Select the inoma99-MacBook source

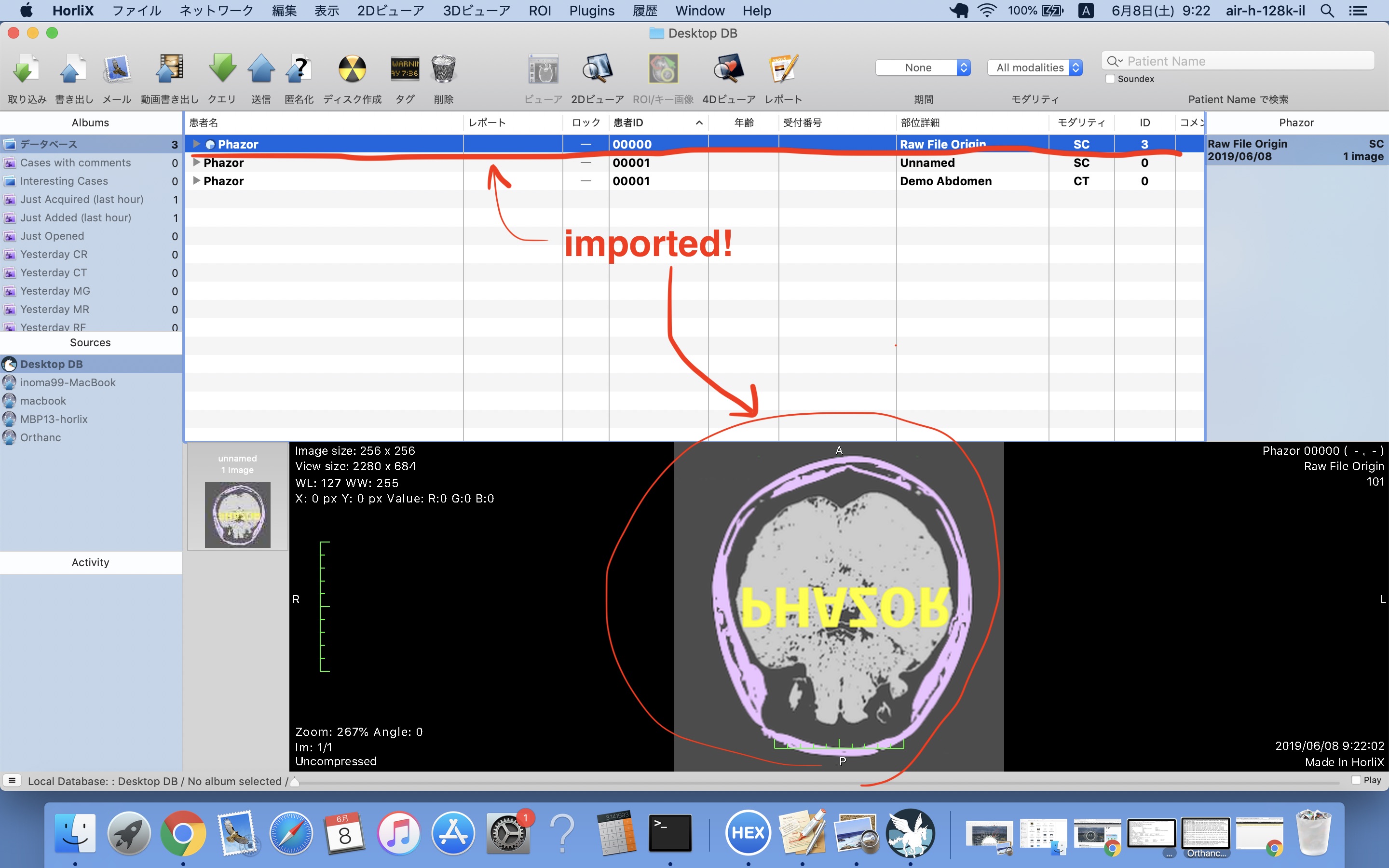coord(91,382)
